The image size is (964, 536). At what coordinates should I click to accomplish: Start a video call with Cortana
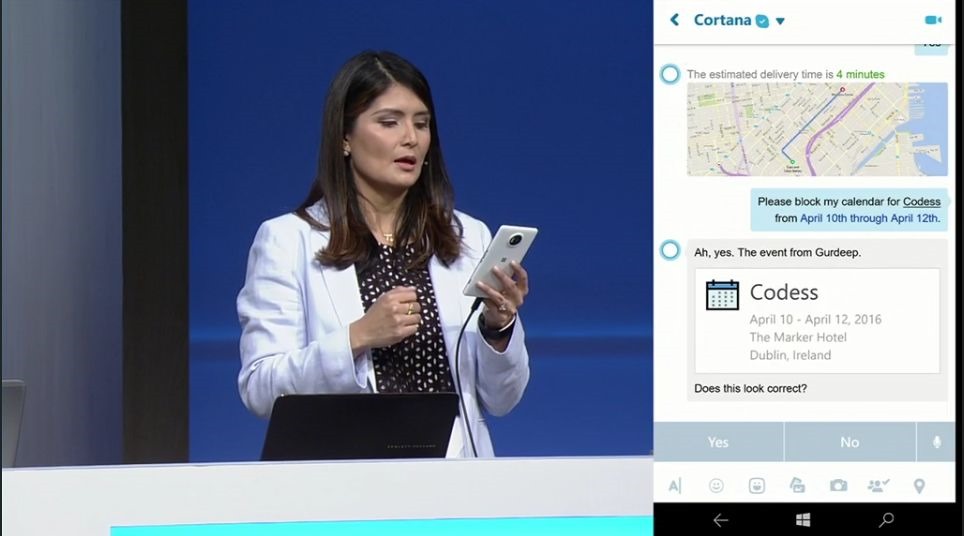click(933, 20)
